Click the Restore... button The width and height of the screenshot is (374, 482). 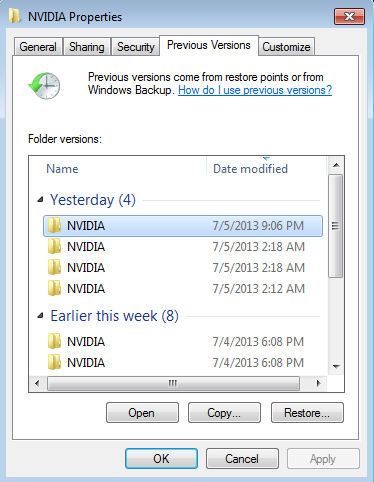pos(307,413)
